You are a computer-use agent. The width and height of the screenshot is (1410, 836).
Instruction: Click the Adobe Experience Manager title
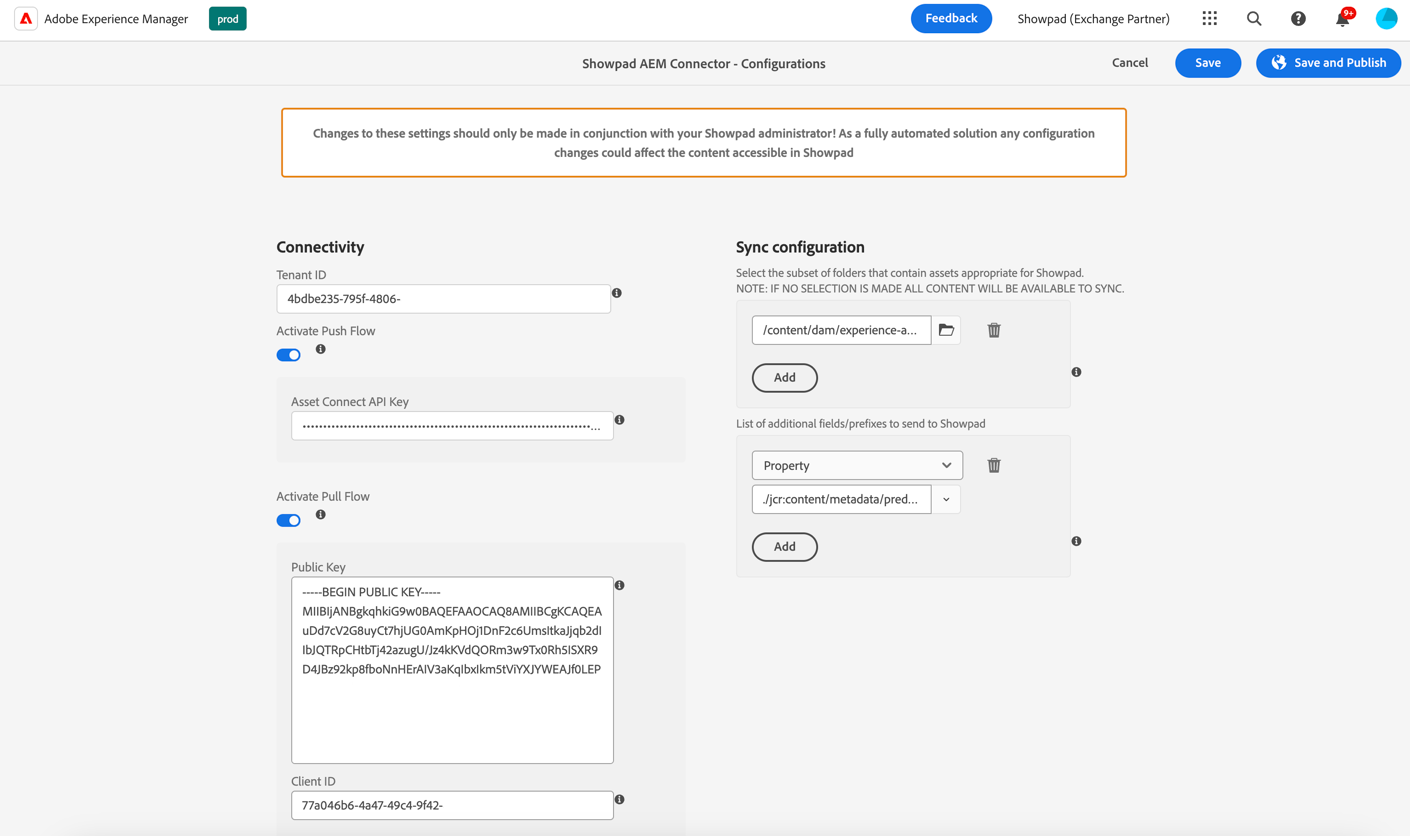(x=116, y=19)
